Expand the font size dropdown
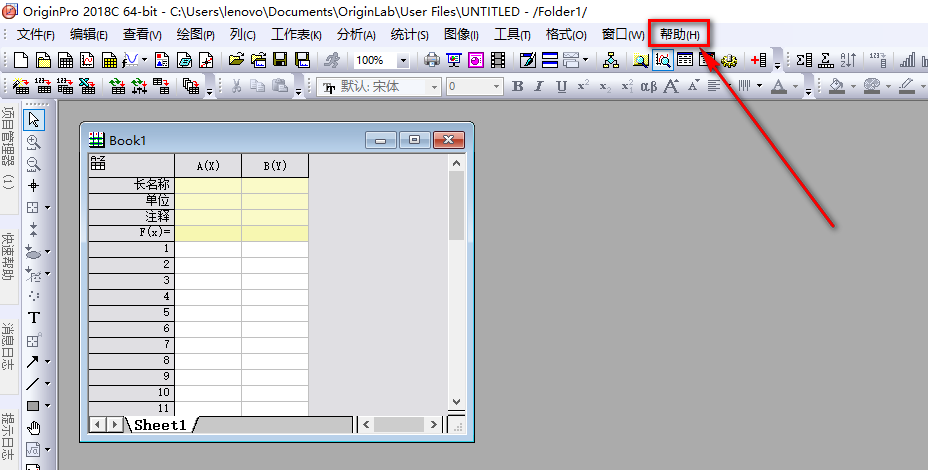Screen dimensions: 928x470 [496, 87]
